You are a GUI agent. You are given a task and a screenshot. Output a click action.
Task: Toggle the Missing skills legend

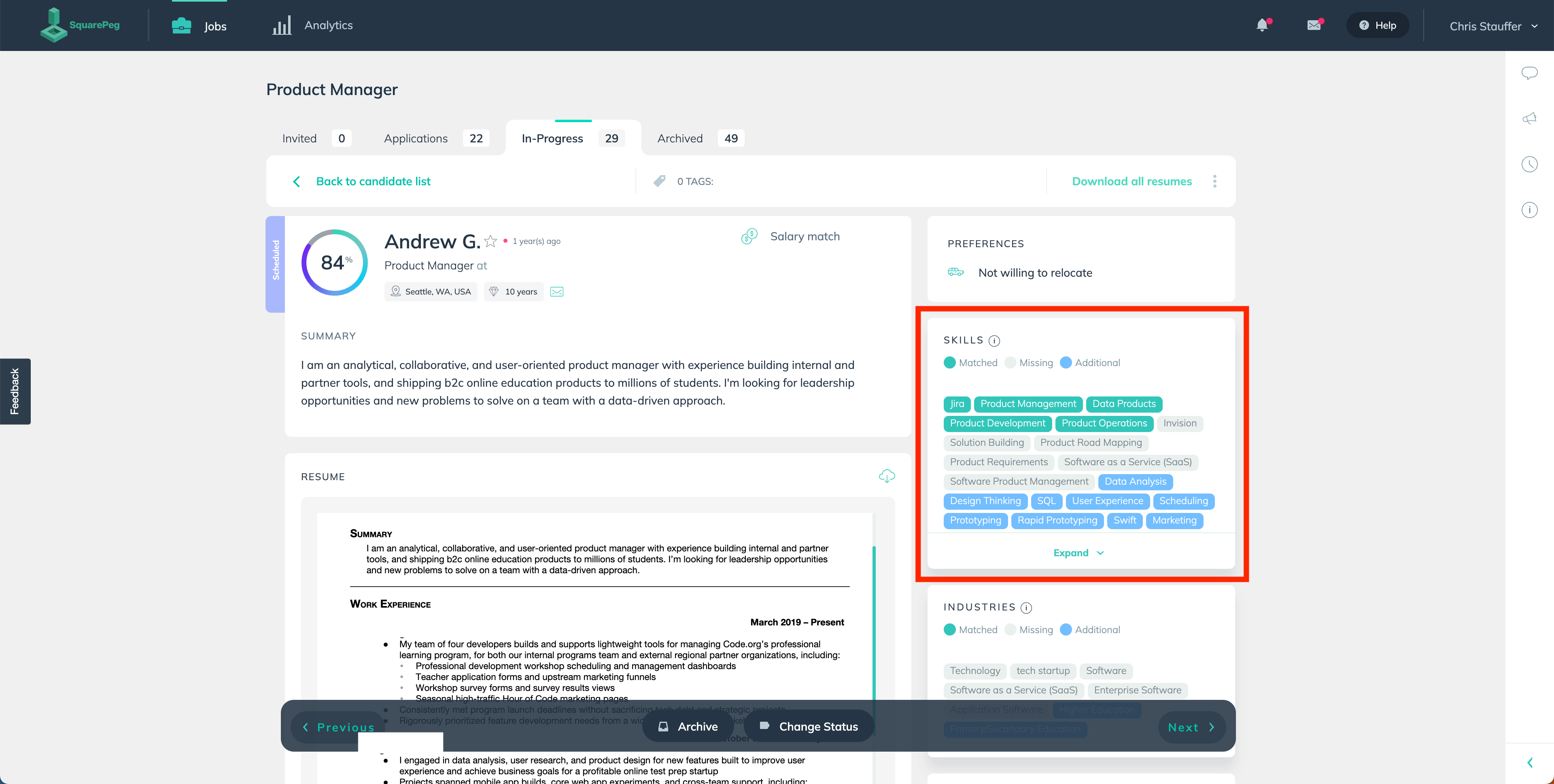click(x=1029, y=362)
